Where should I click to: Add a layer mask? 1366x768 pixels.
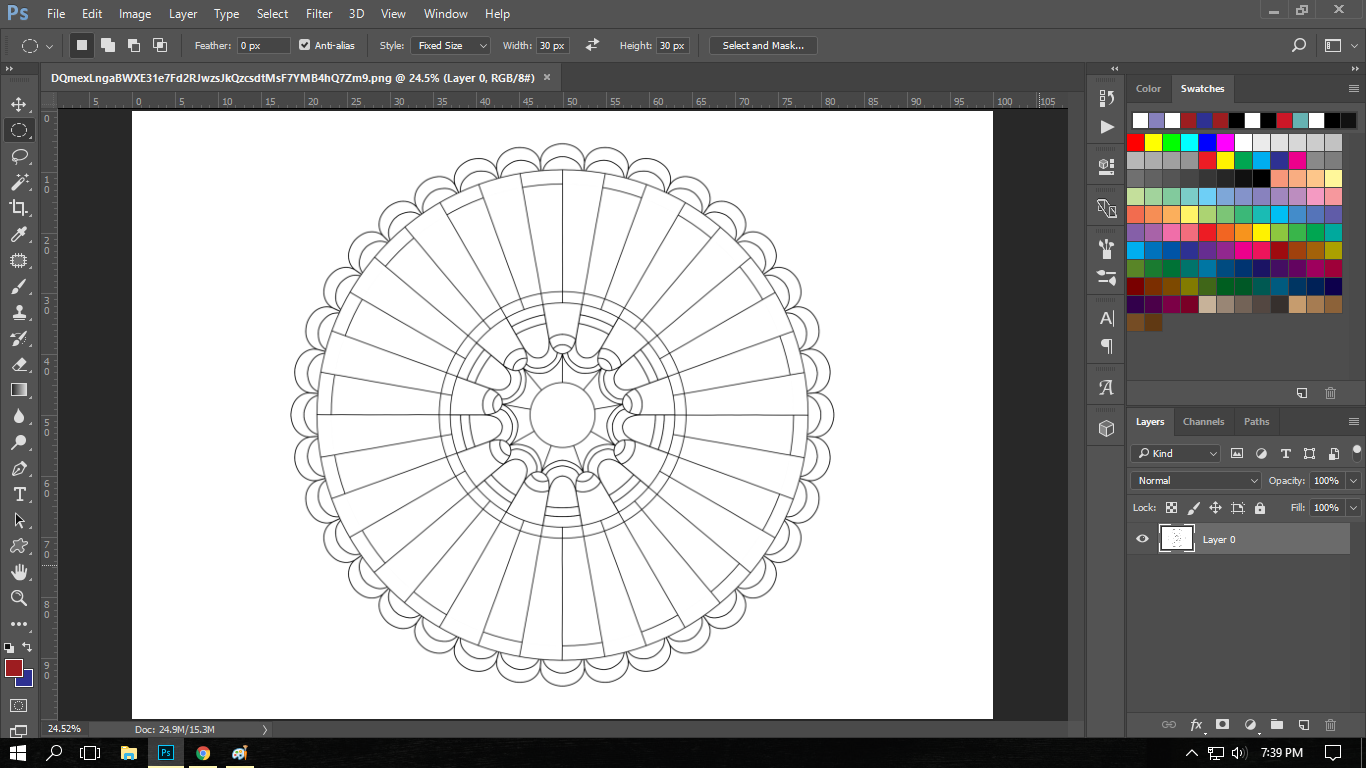point(1222,725)
